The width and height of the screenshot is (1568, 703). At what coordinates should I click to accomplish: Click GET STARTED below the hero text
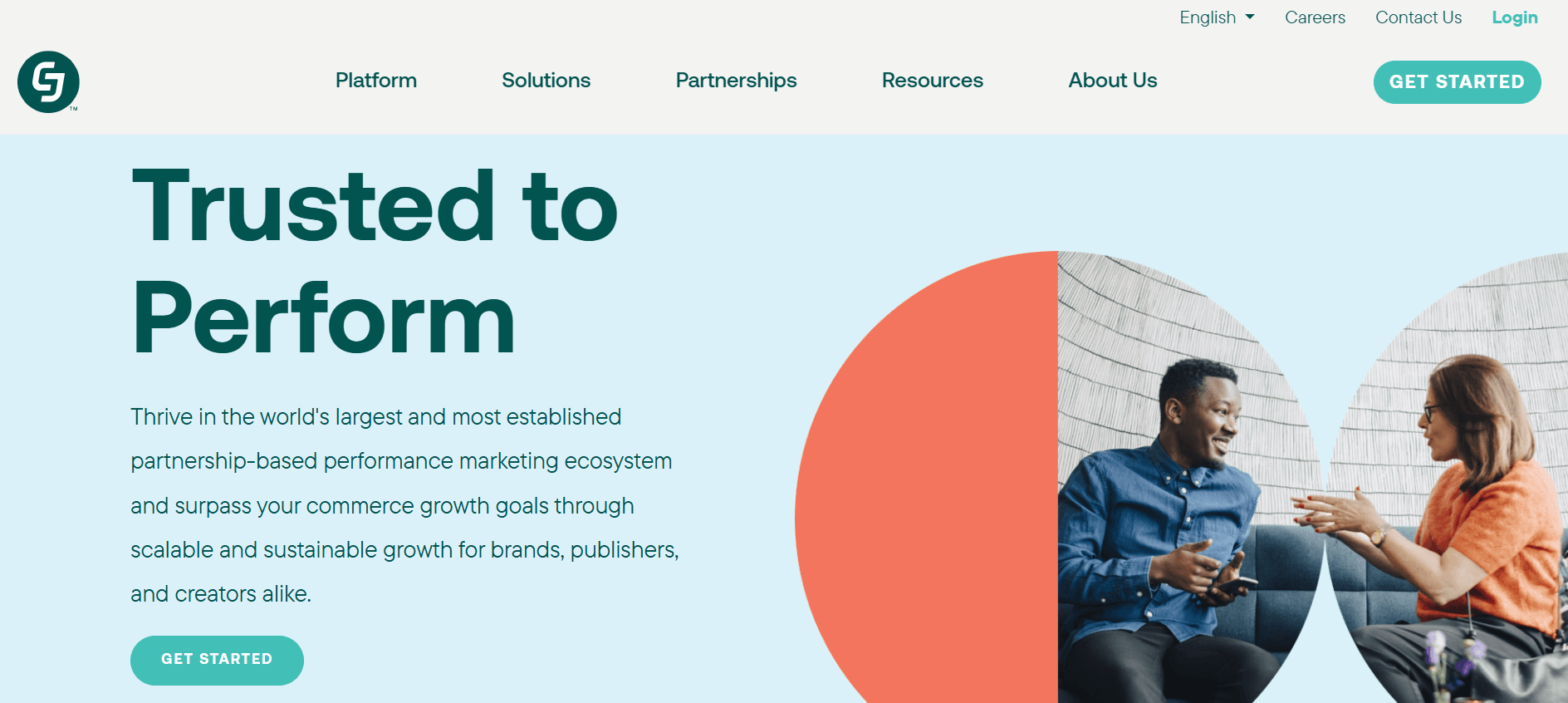[217, 659]
